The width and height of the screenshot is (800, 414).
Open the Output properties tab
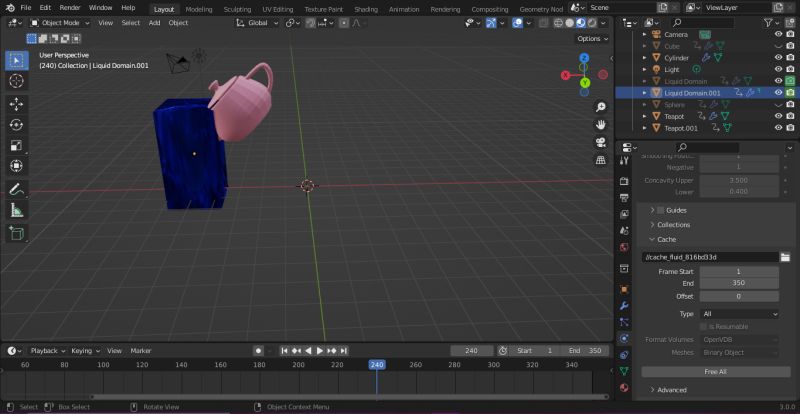tap(624, 198)
